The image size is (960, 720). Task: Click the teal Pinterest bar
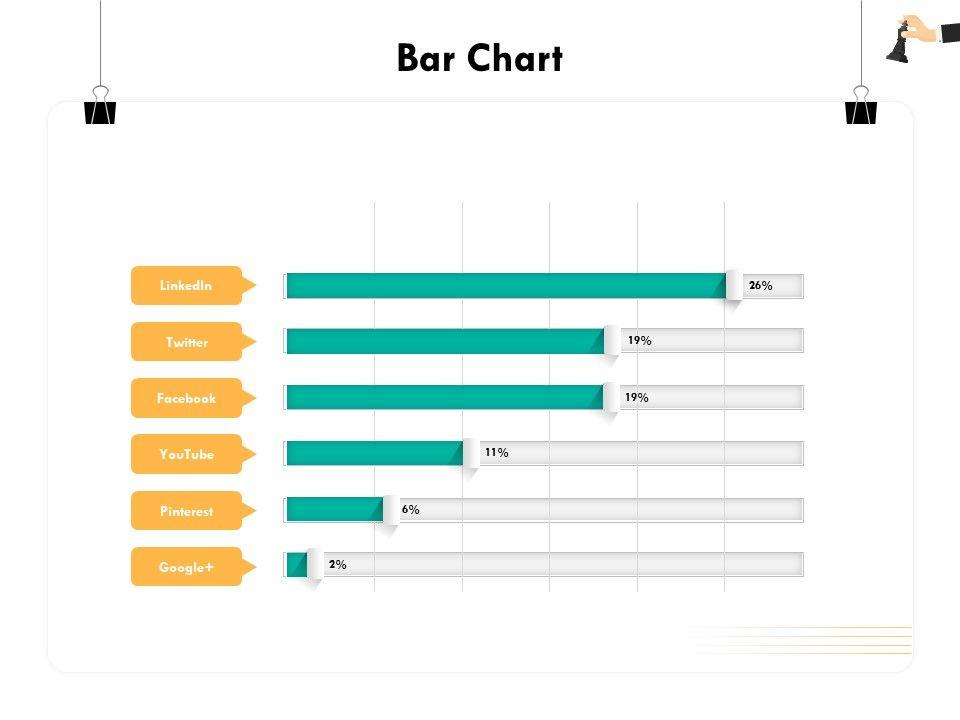point(333,510)
